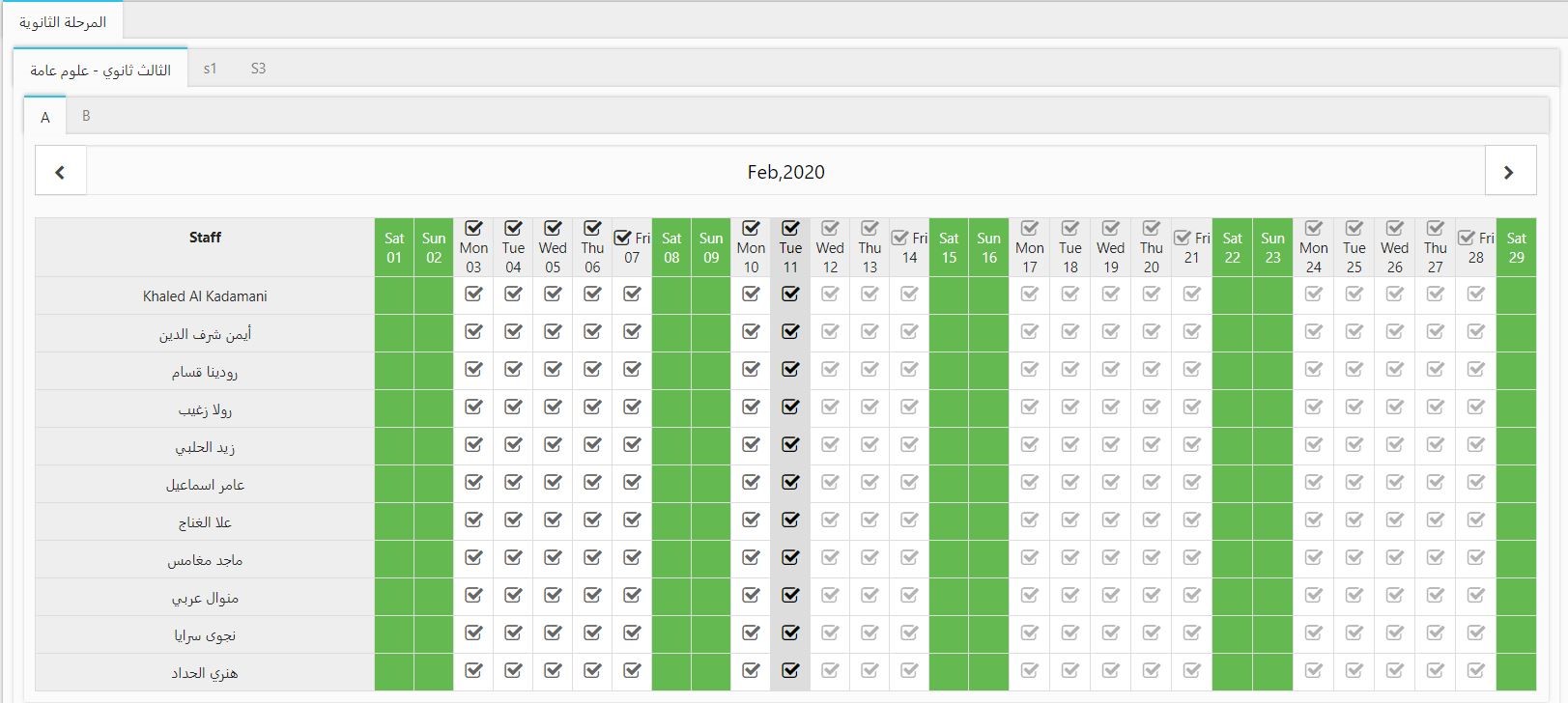Toggle هنري الحداد checkbox for Fri 28

(1476, 671)
